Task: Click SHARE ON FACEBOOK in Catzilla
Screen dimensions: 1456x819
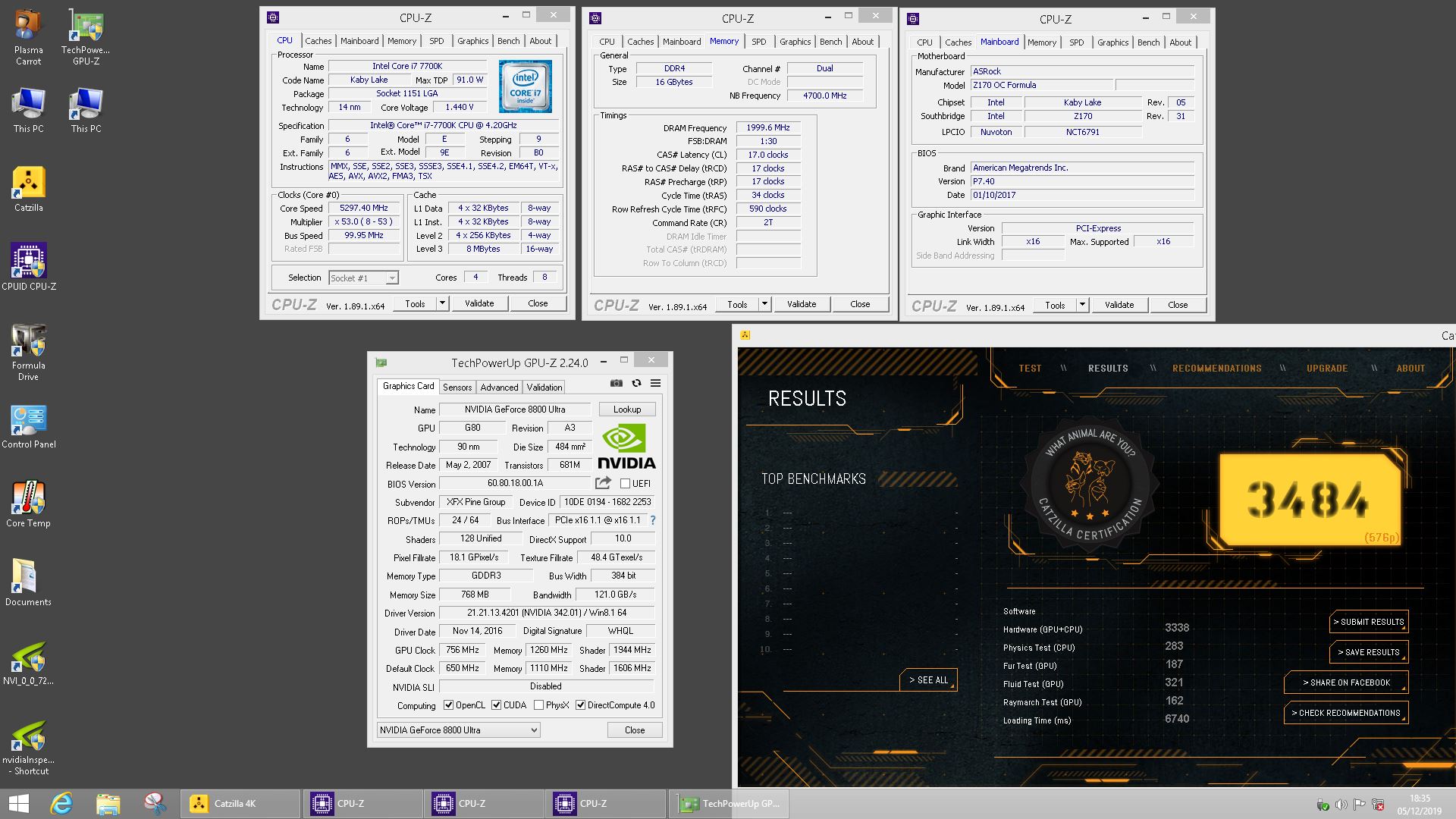Action: click(x=1346, y=682)
